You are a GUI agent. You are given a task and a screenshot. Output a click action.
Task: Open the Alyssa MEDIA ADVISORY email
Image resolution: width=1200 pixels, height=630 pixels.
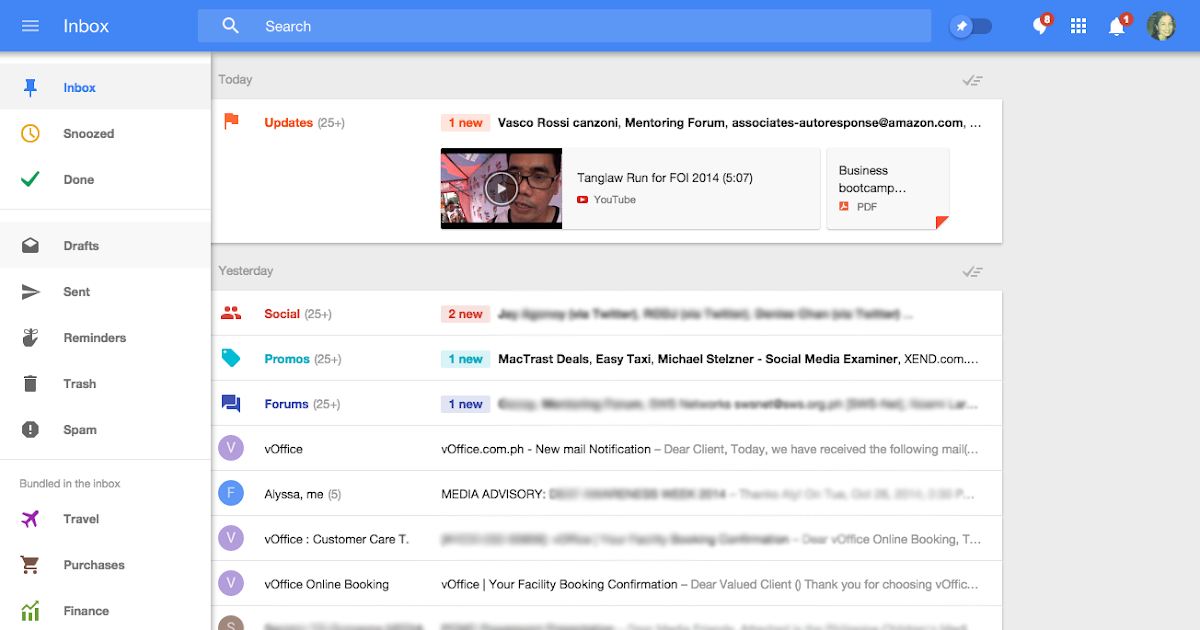pos(606,494)
